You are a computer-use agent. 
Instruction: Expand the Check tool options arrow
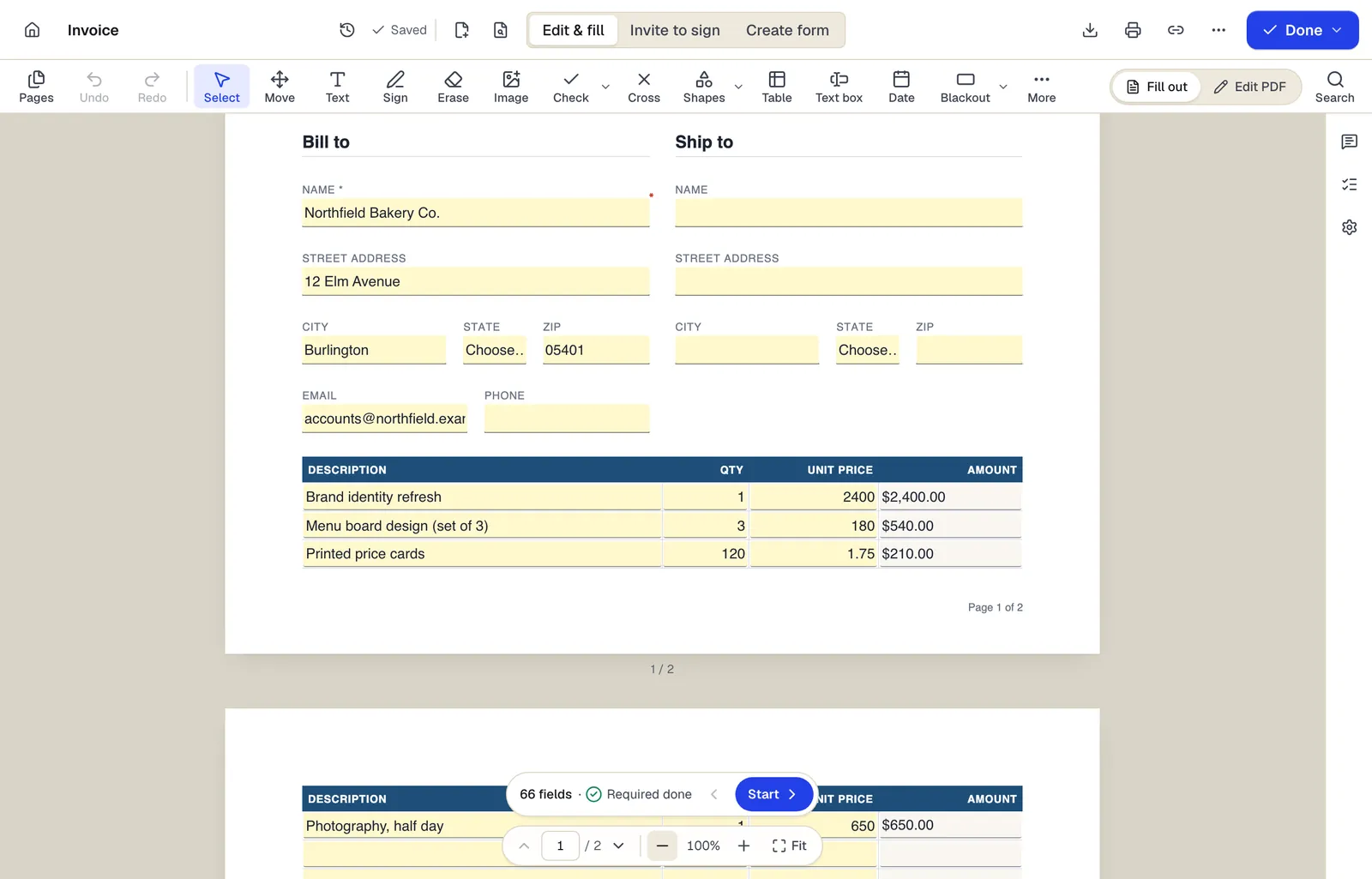pyautogui.click(x=605, y=87)
